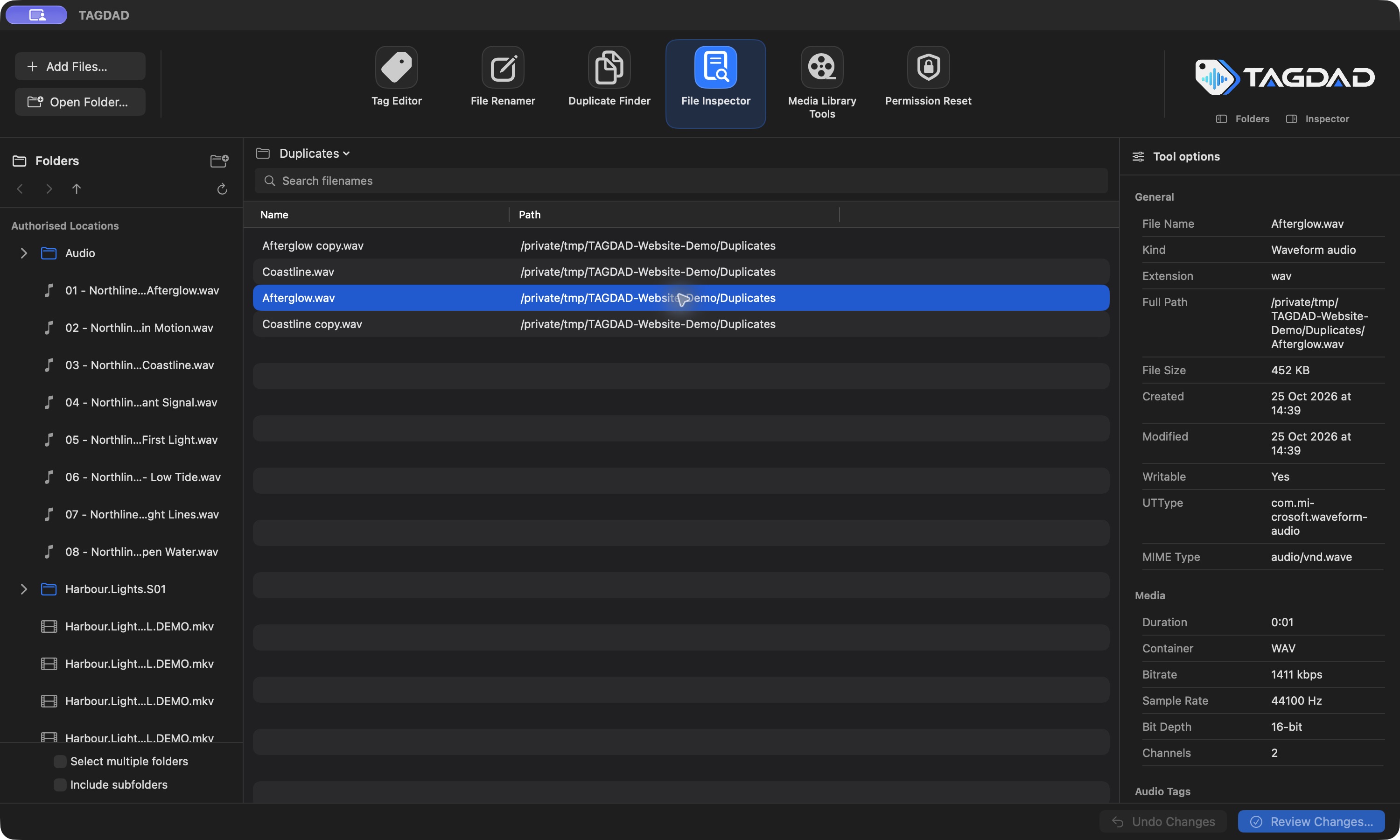The image size is (1400, 840).
Task: Click the 44100 Hz Sample Rate value
Action: pyautogui.click(x=1296, y=700)
